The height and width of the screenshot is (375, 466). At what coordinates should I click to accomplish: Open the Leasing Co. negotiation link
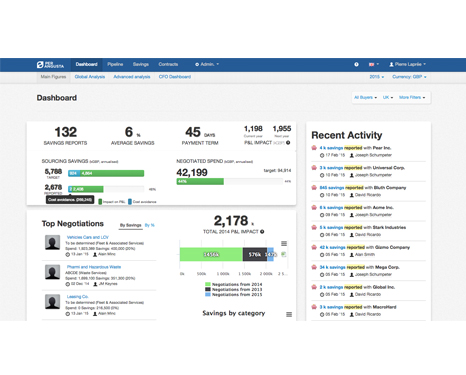pos(77,297)
